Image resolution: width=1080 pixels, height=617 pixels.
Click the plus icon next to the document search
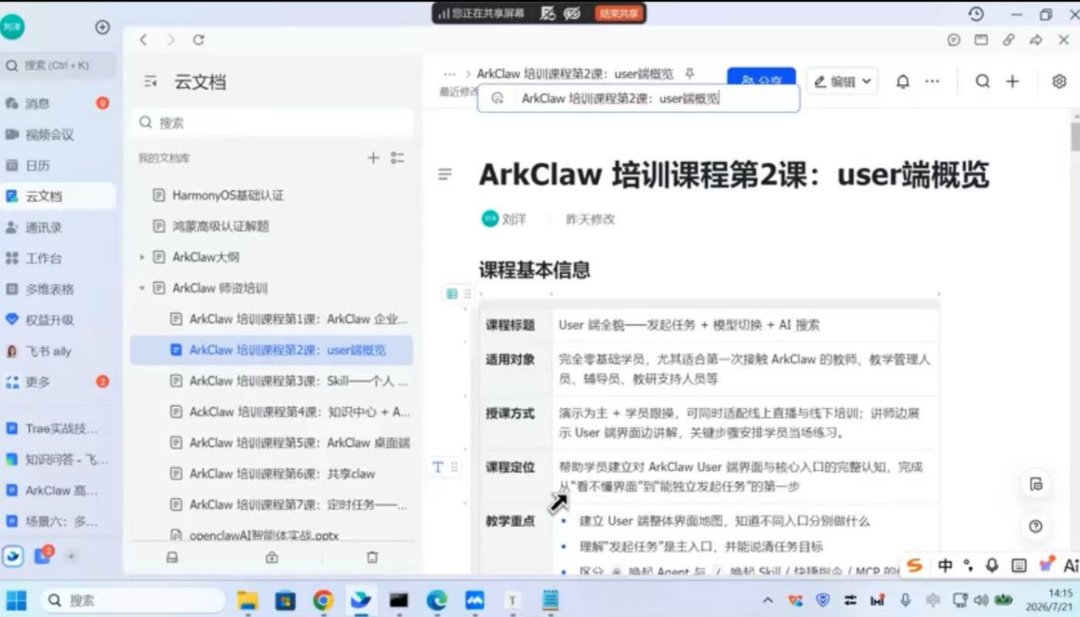pos(1012,81)
